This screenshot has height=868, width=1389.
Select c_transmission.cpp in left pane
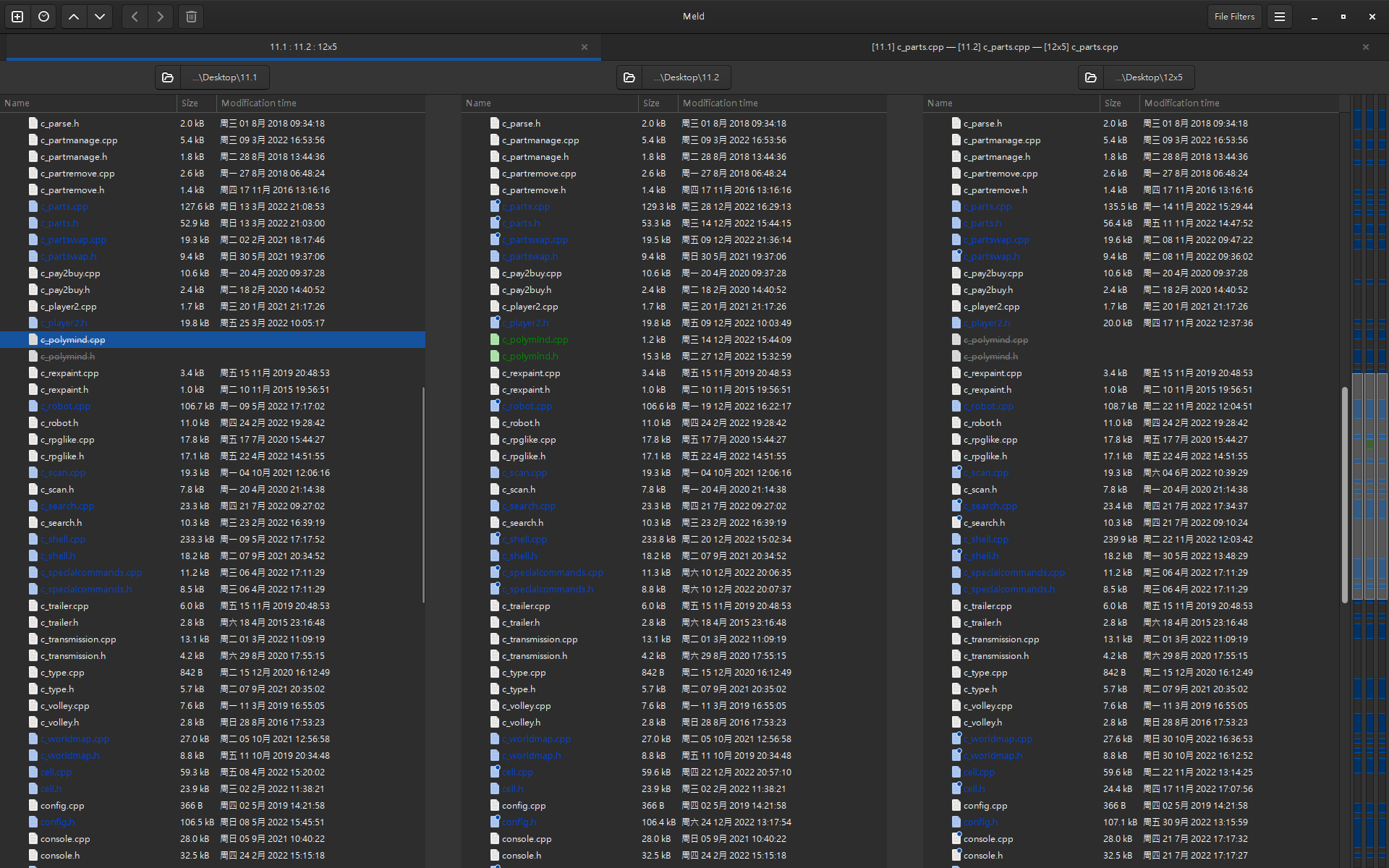click(213, 639)
